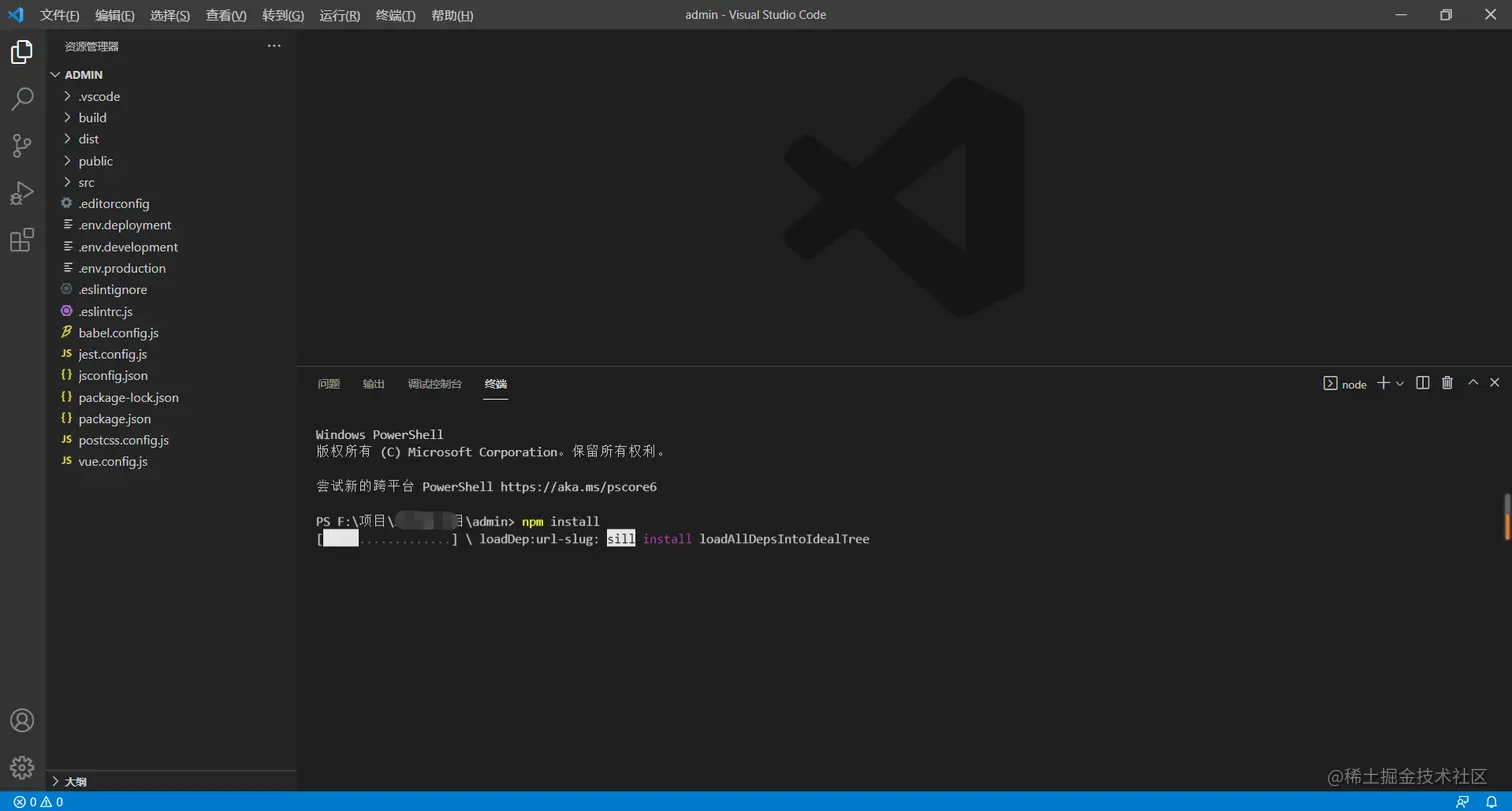Open the Source Control view
1512x811 pixels.
(x=21, y=146)
